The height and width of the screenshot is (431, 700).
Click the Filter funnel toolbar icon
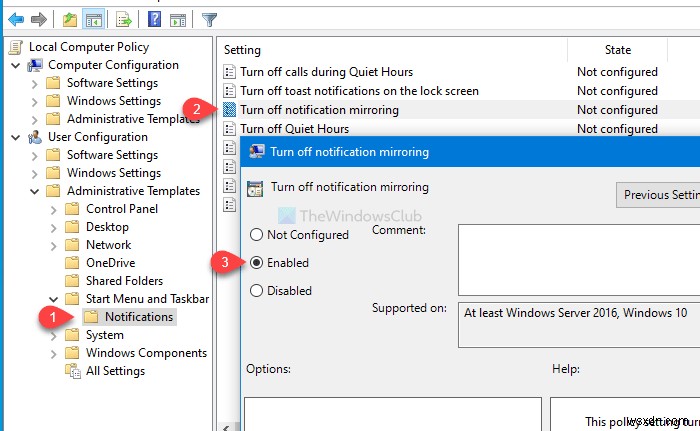coord(209,20)
